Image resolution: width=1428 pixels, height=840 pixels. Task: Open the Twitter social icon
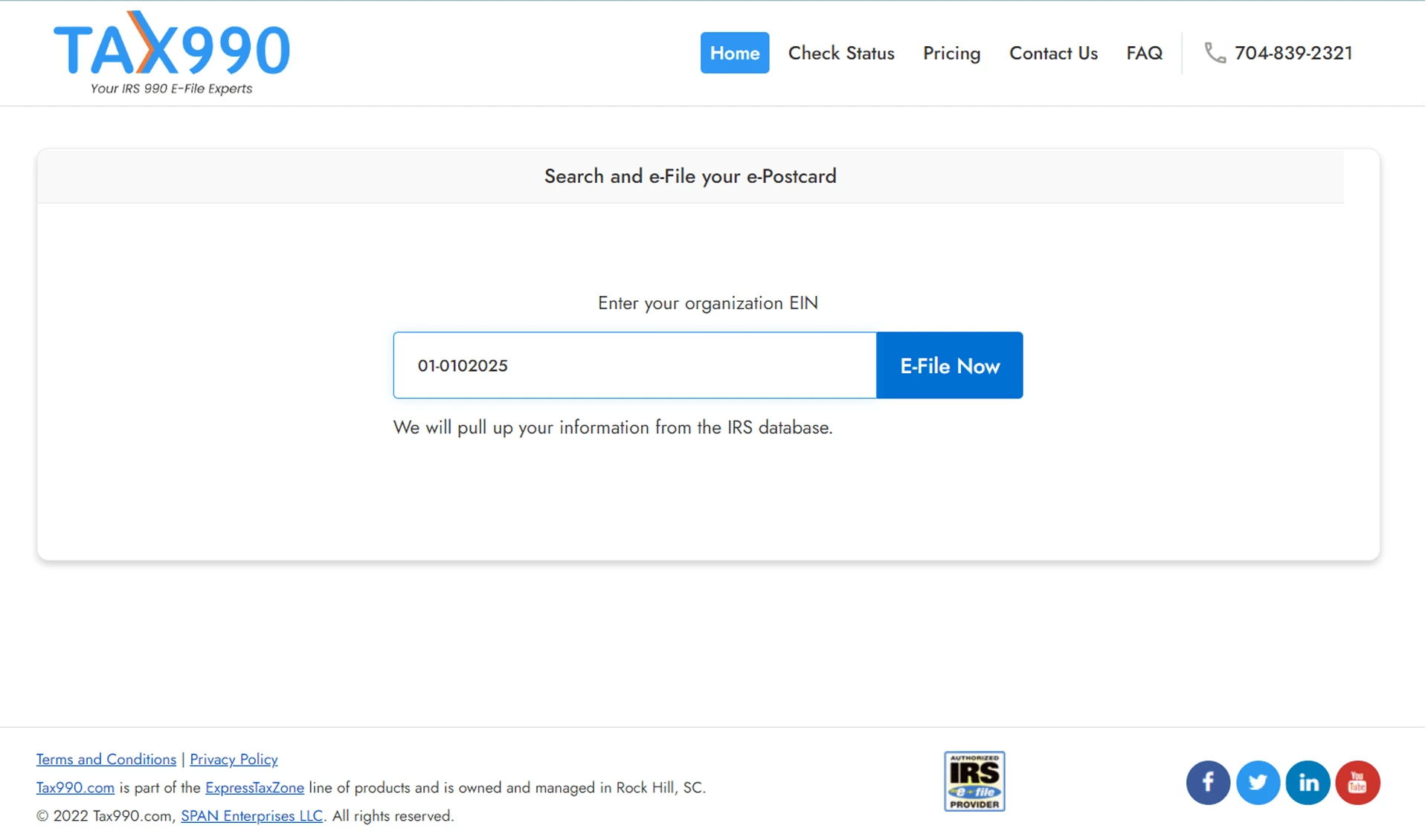click(x=1258, y=783)
